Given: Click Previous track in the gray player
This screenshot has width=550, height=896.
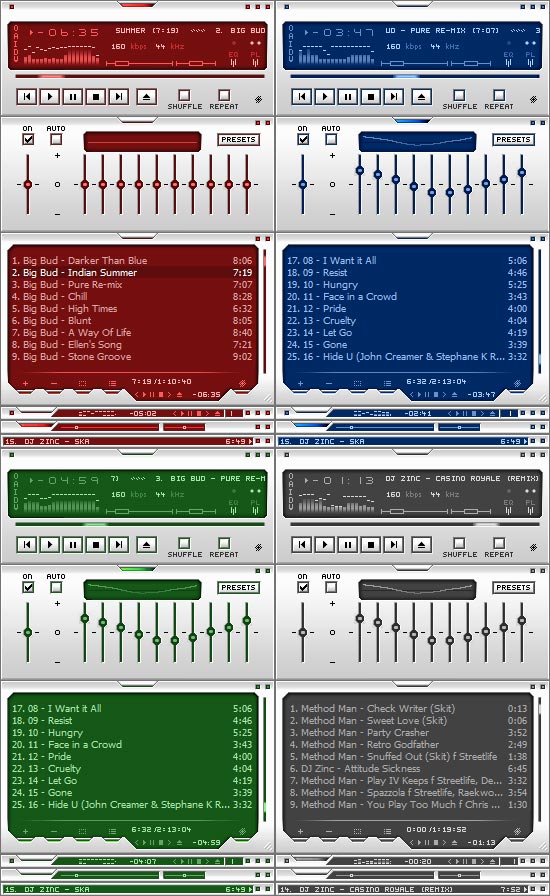Looking at the screenshot, I should coord(302,545).
